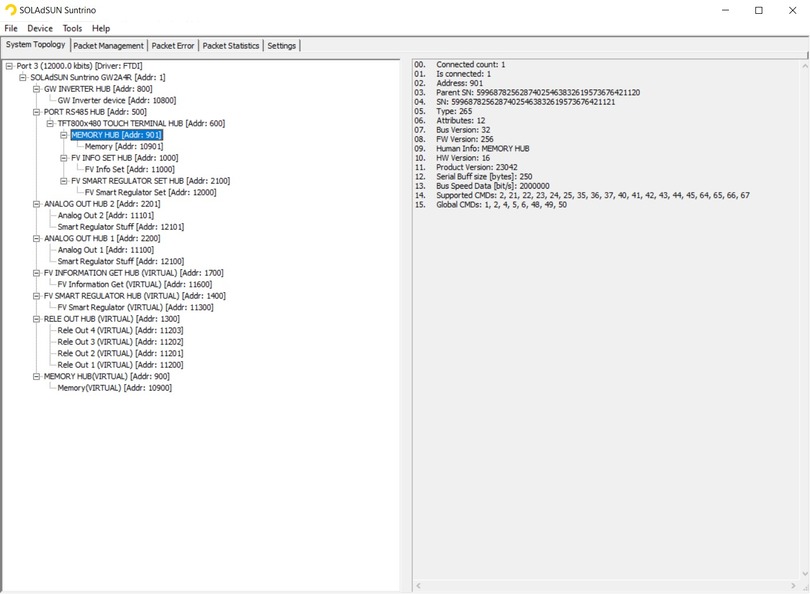
Task: Collapse the FV SMART REGULATOR HUB (VIRTUAL) node
Action: coord(36,296)
